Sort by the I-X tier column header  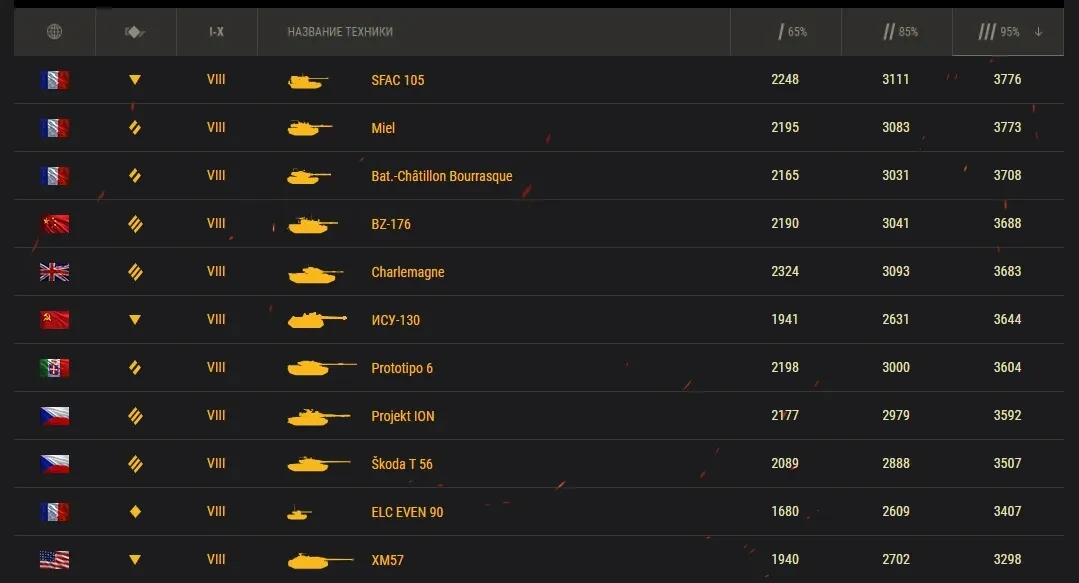click(x=216, y=32)
